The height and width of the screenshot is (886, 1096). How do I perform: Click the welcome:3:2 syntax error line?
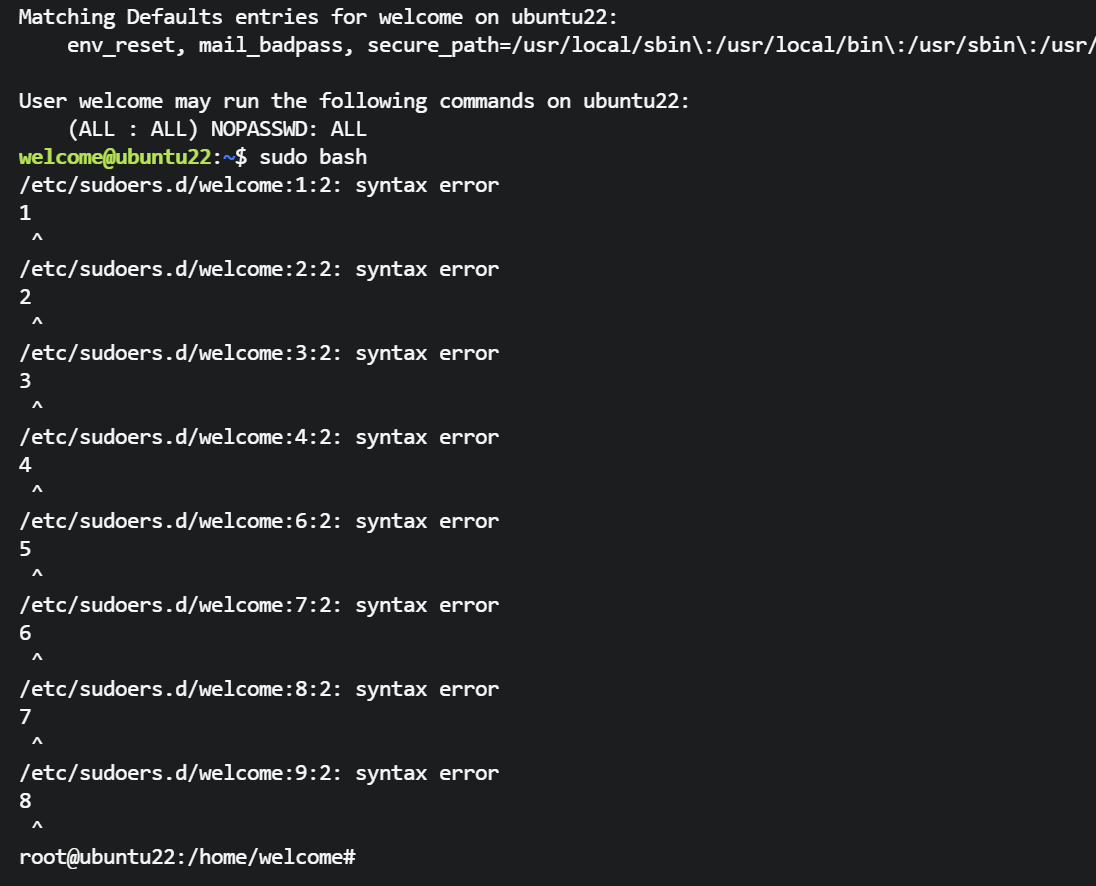click(x=259, y=353)
